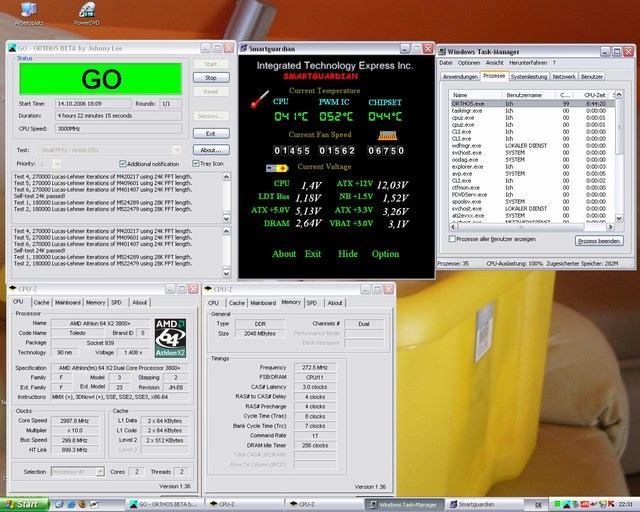Viewport: 640px width, 512px height.
Task: Click title bar icon of CPU-Z window showing memory timings
Action: [208, 289]
